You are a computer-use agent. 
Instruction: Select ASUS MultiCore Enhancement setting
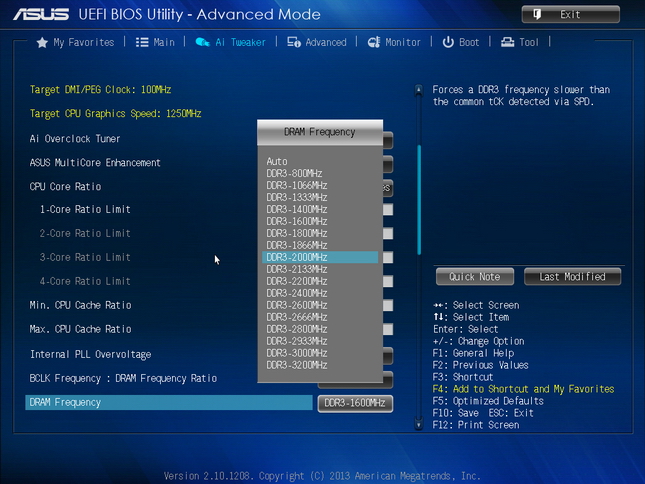pyautogui.click(x=95, y=163)
